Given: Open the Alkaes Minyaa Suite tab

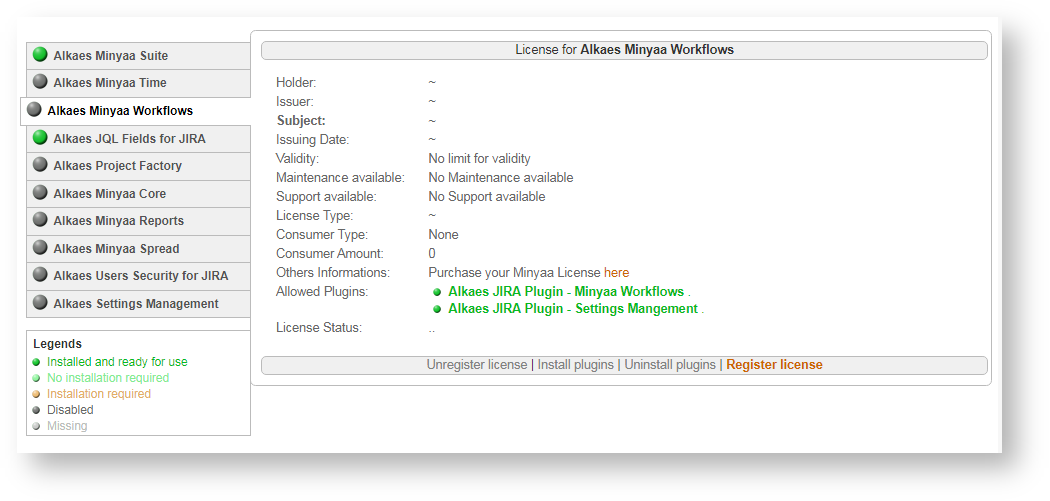Looking at the screenshot, I should tap(139, 56).
